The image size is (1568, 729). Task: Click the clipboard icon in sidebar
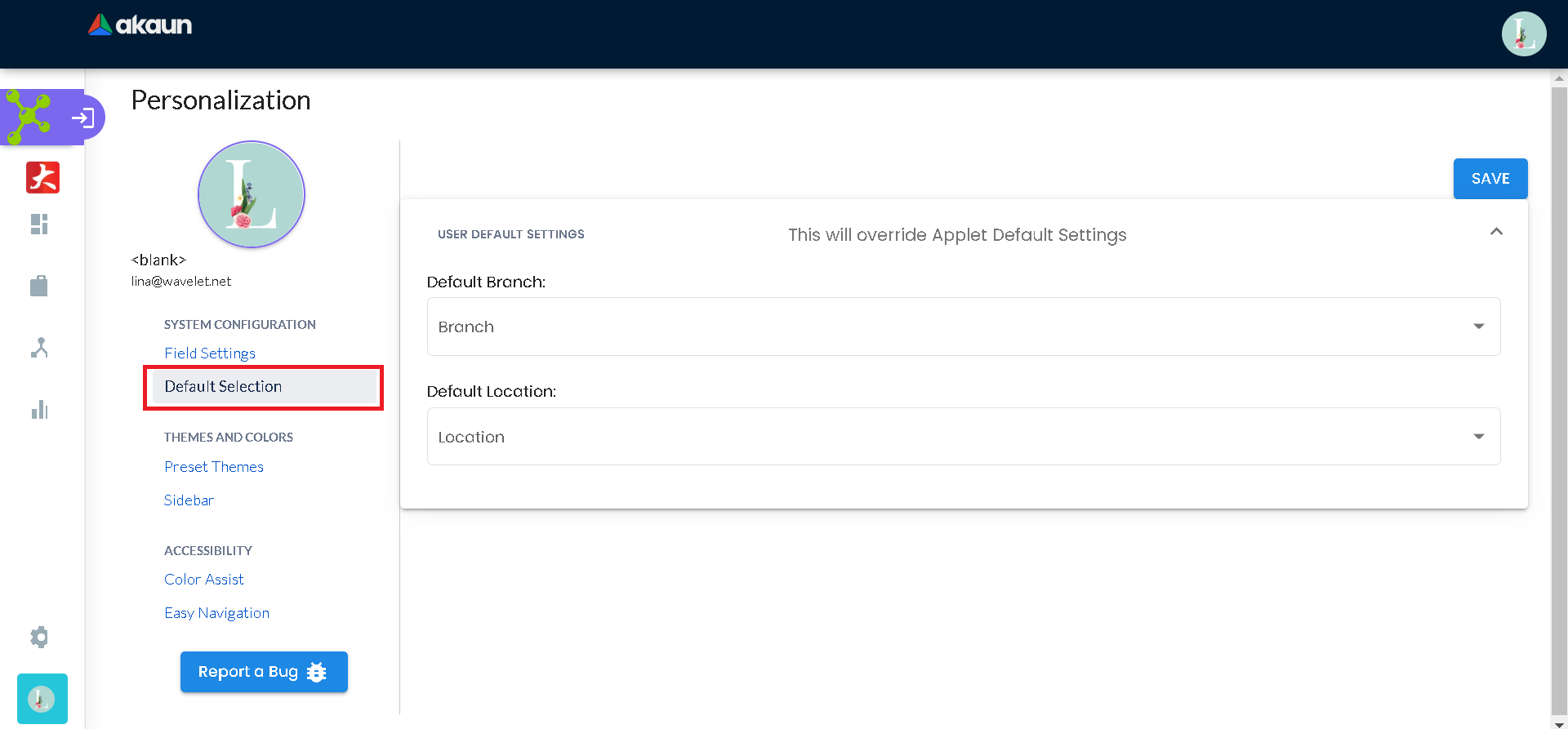[39, 286]
